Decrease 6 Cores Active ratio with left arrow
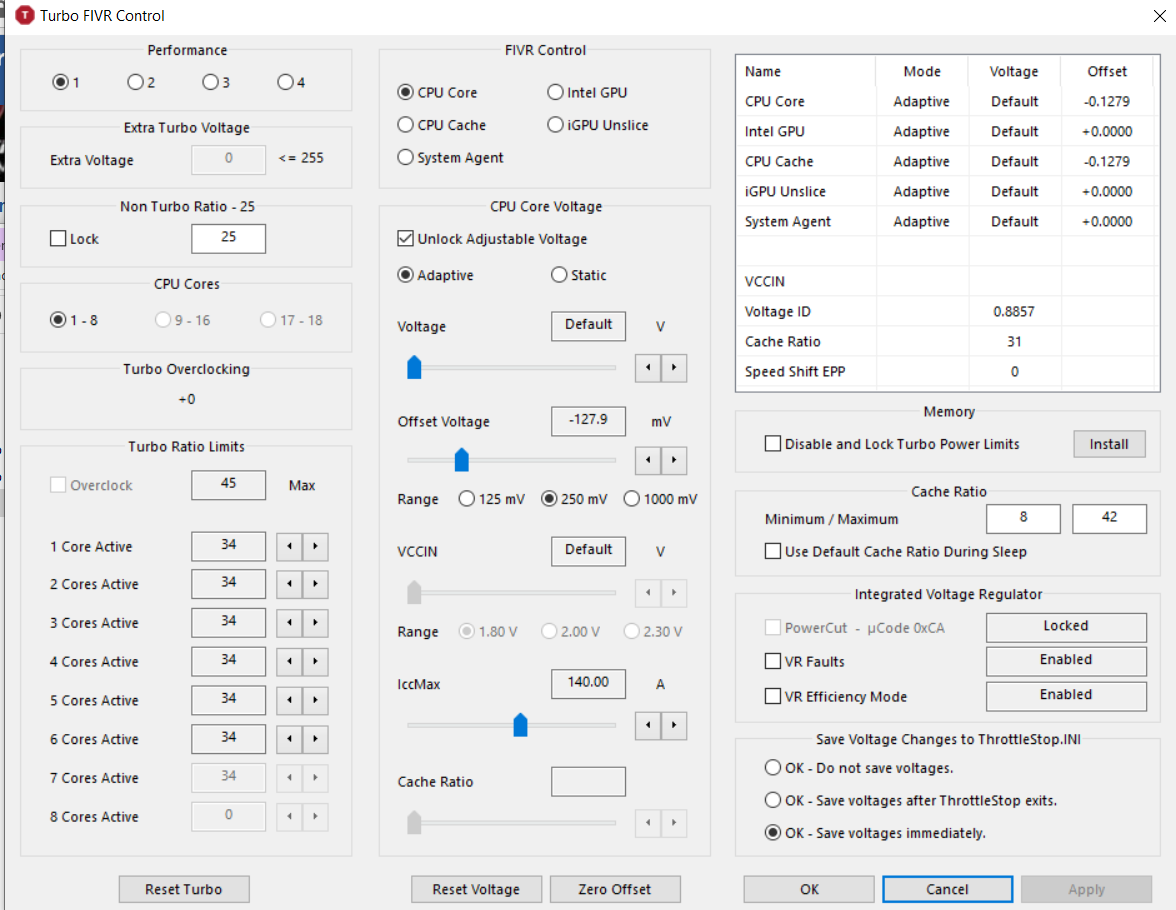This screenshot has height=910, width=1176. pyautogui.click(x=290, y=739)
